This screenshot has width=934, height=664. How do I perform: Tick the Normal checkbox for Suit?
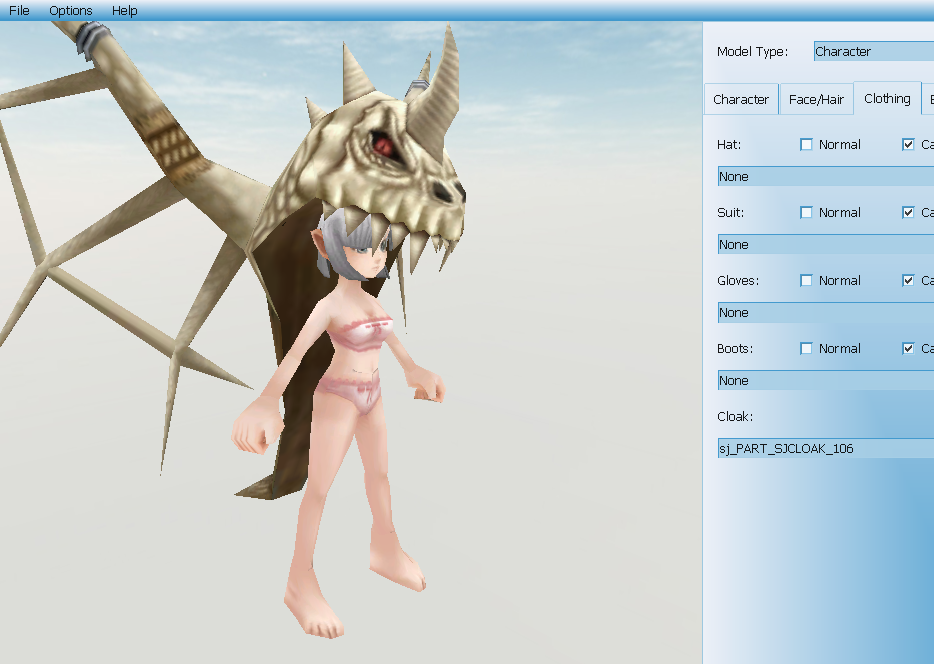[x=807, y=213]
